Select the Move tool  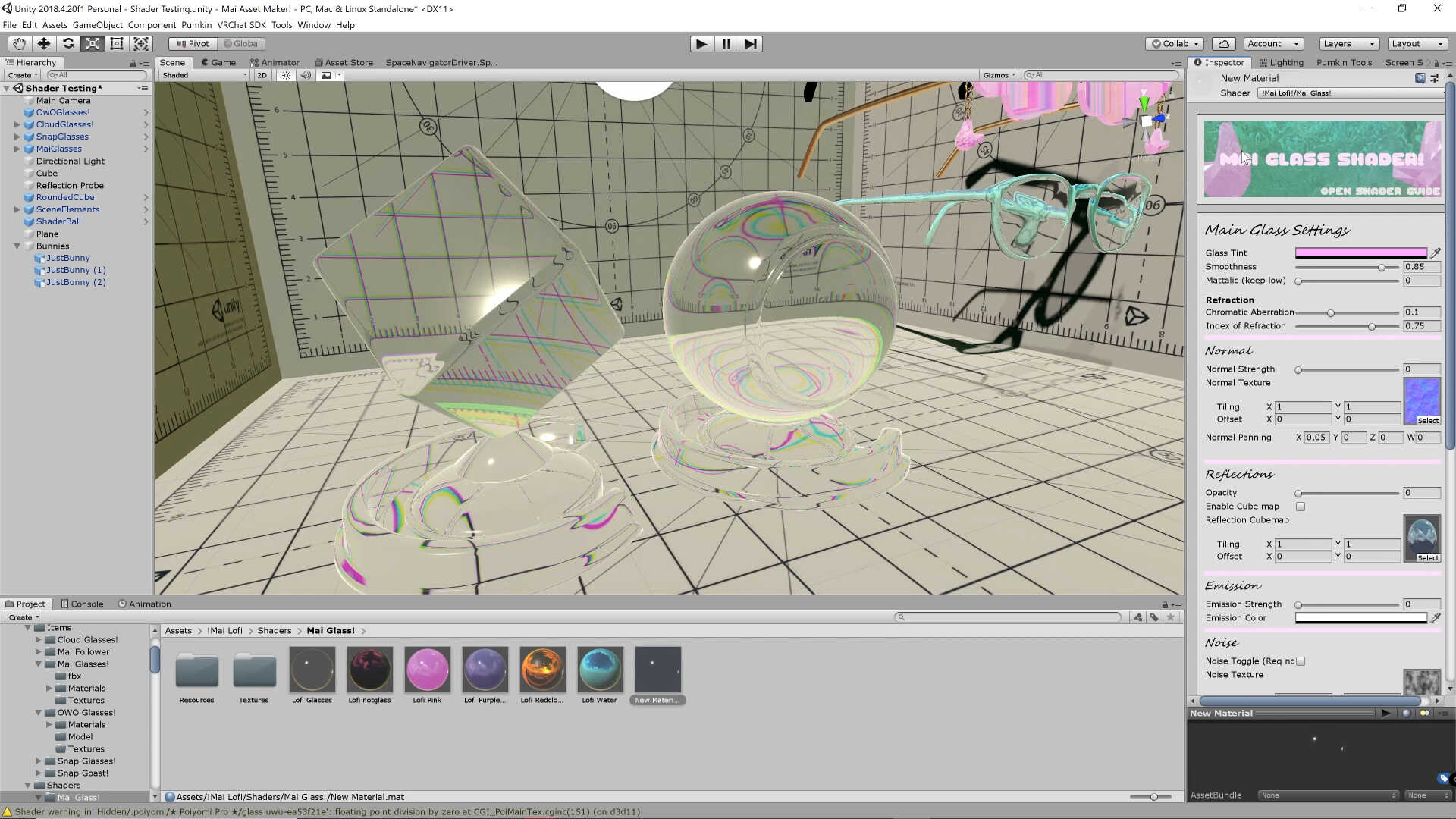click(43, 44)
